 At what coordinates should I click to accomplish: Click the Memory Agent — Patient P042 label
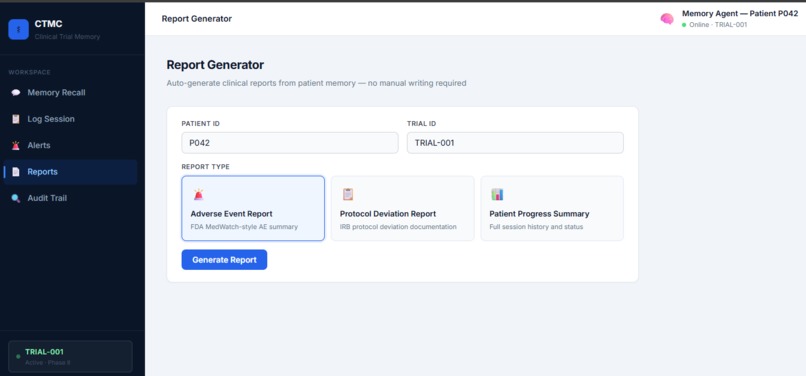[740, 14]
